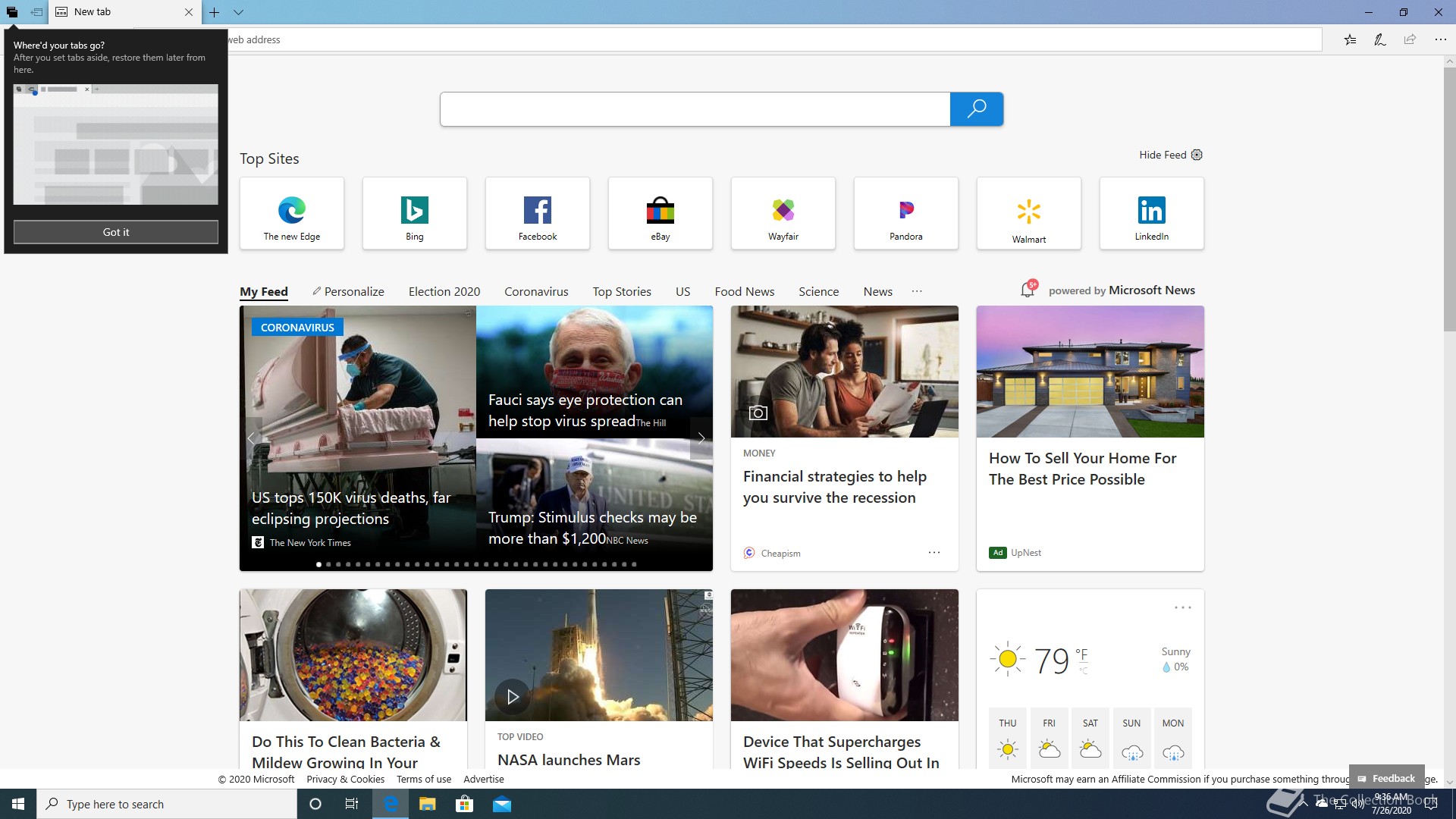This screenshot has height=819, width=1456.
Task: Open Fauci eye protection story
Action: (x=585, y=410)
